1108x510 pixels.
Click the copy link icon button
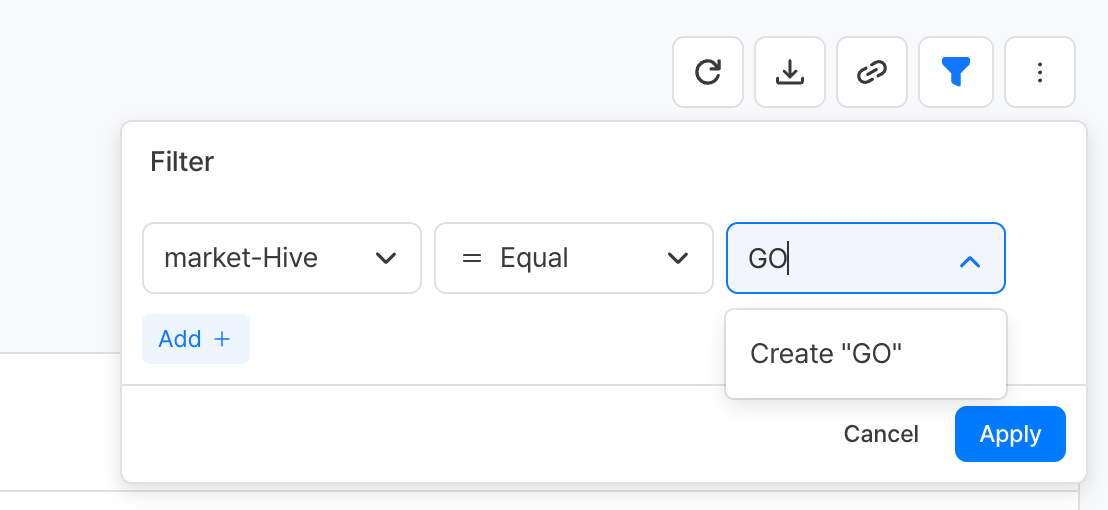click(872, 72)
